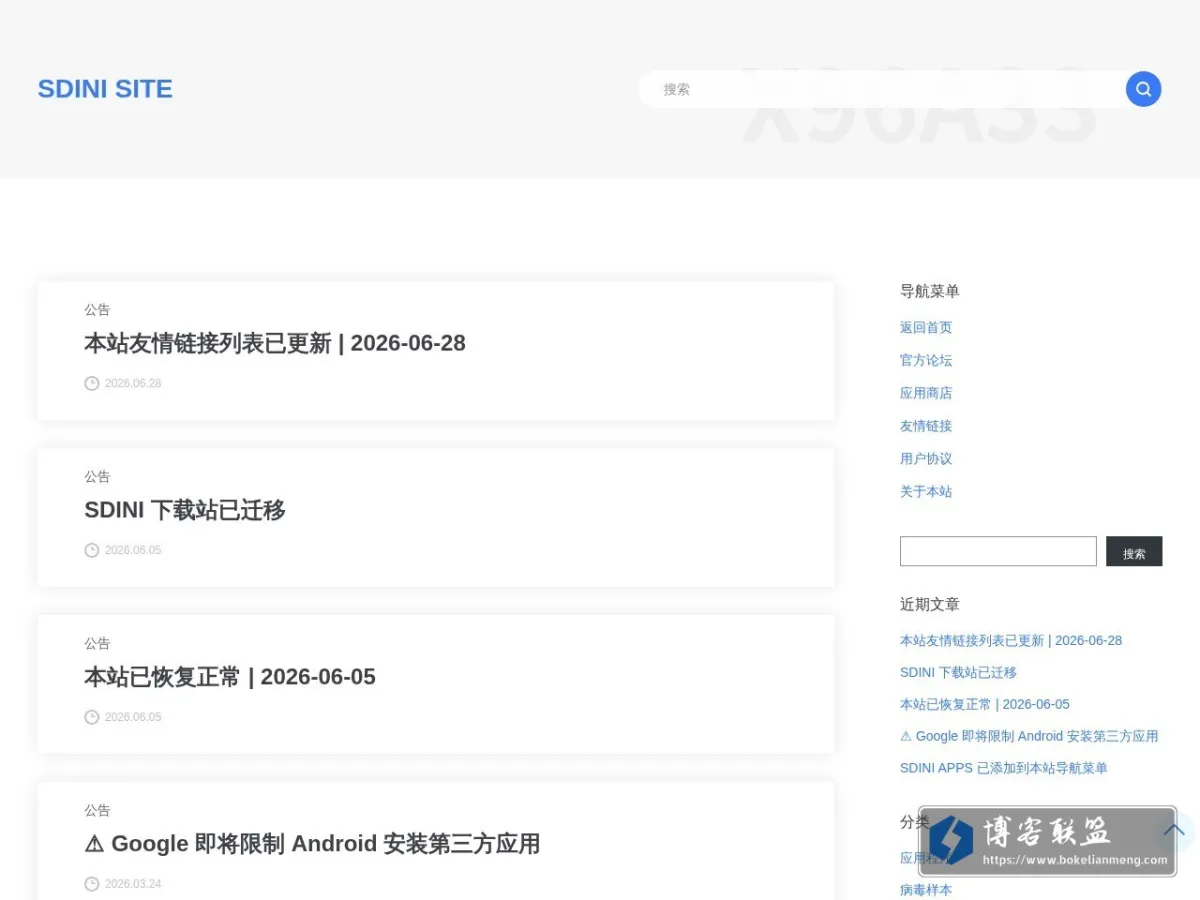Screen dimensions: 1200x900
Task: Click the dark sidebar 搜索 button
Action: click(1134, 551)
